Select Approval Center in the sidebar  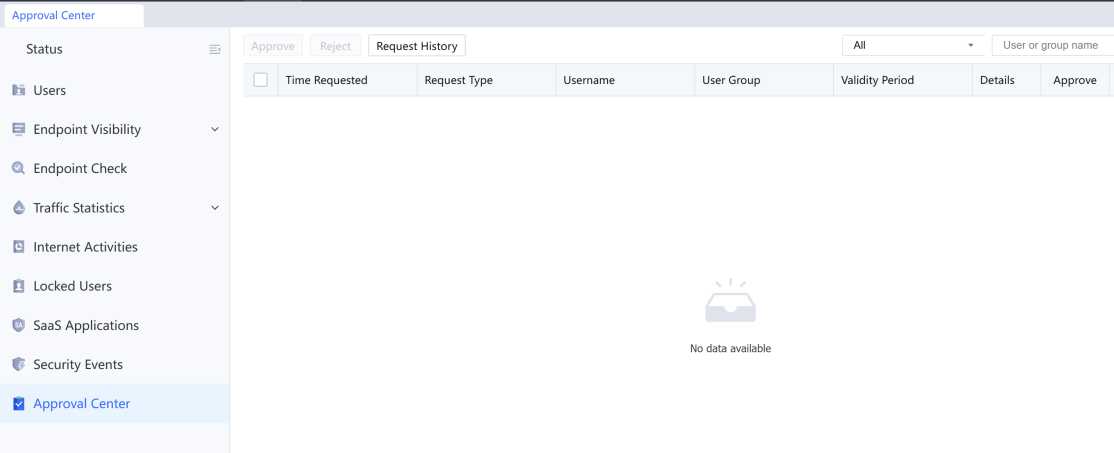[x=82, y=403]
